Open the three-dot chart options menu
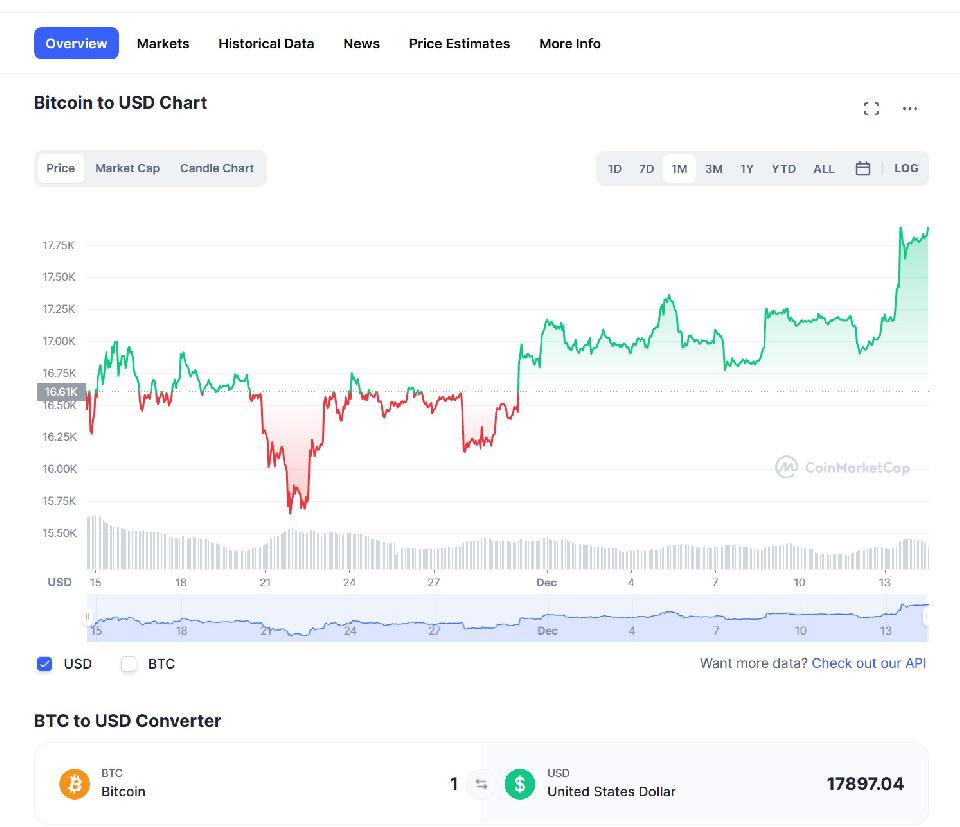 click(x=909, y=109)
